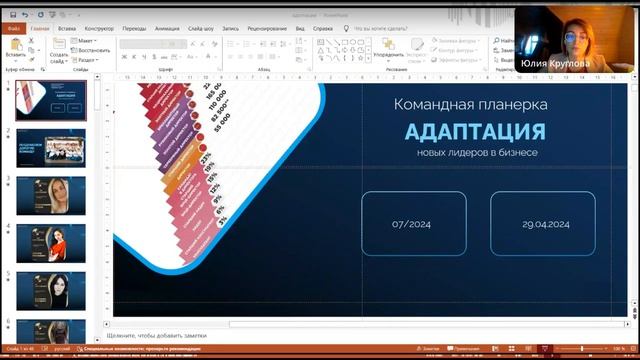Open the Экспресс-стили dropdown

pos(417,51)
